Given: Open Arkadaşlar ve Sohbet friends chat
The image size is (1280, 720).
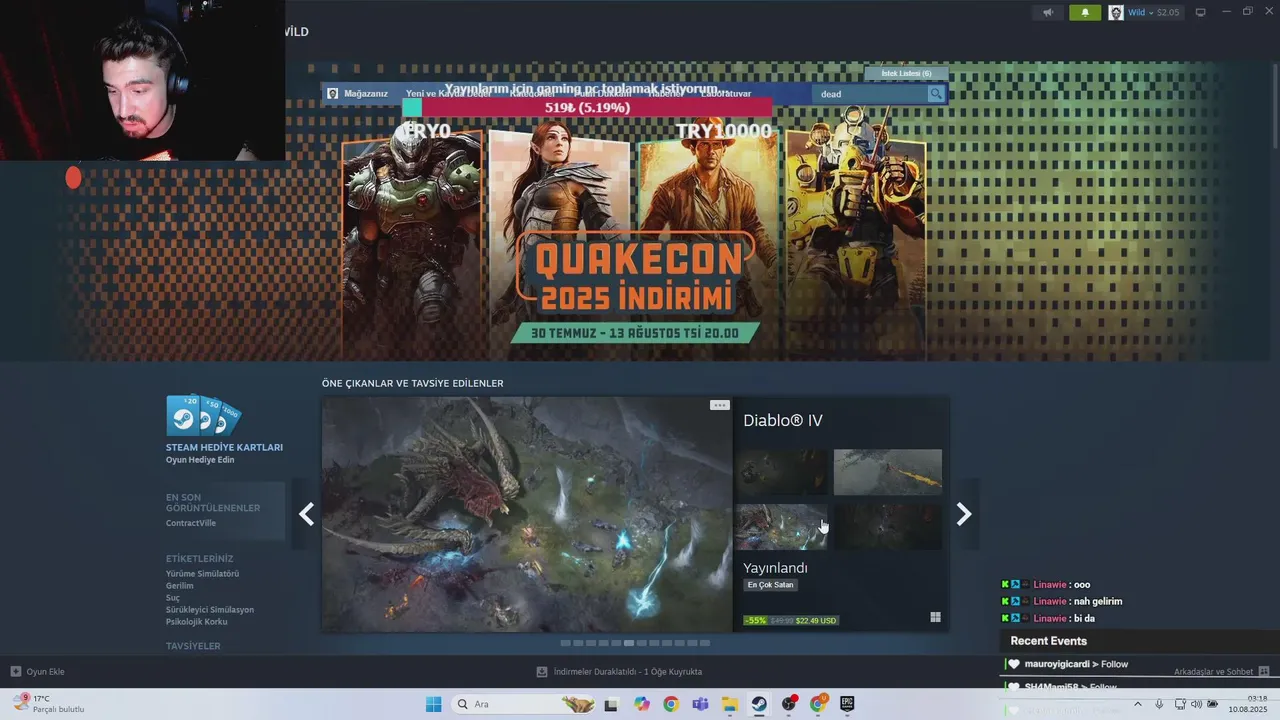Looking at the screenshot, I should (1221, 672).
